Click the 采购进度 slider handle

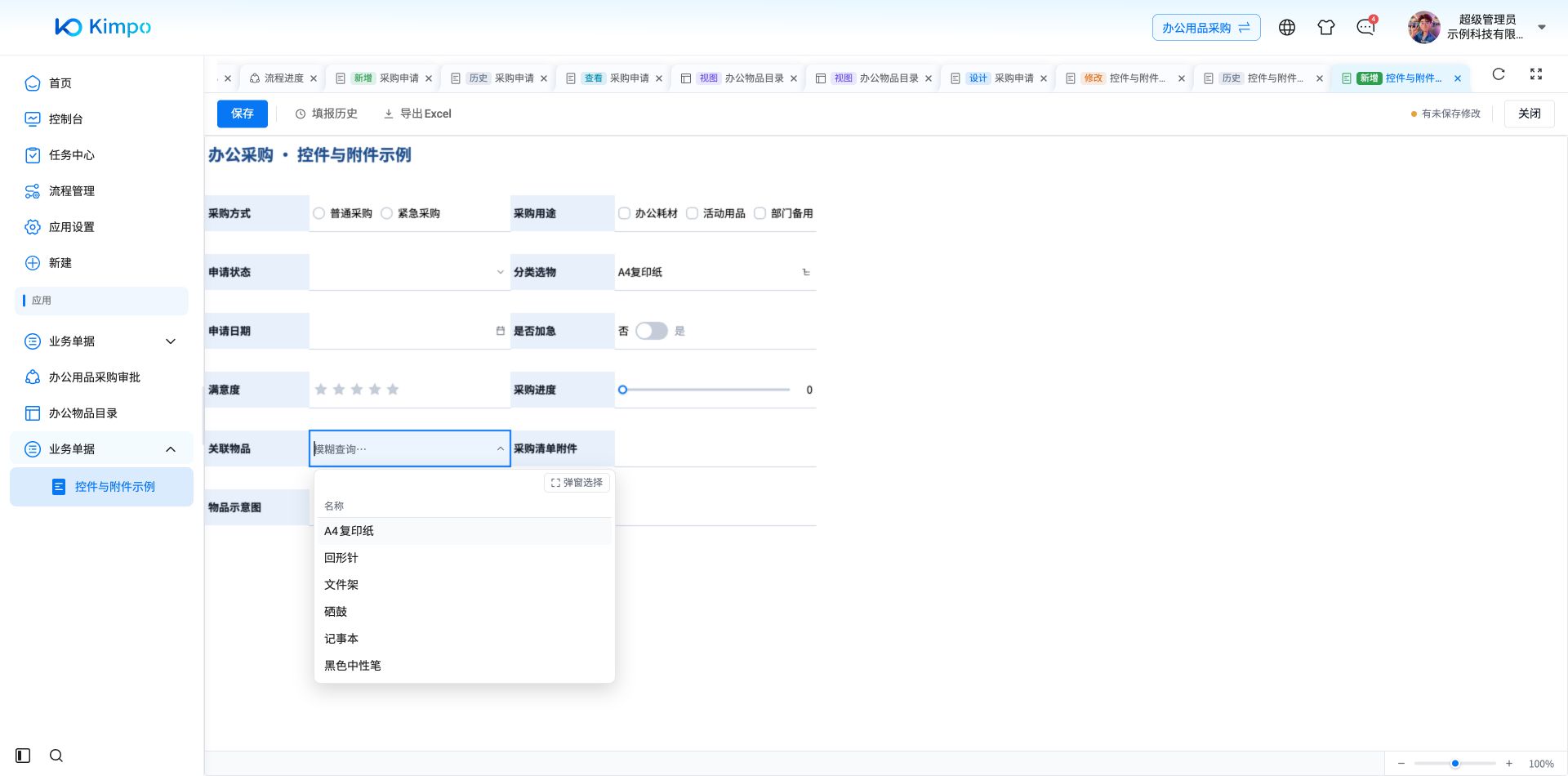(x=622, y=390)
